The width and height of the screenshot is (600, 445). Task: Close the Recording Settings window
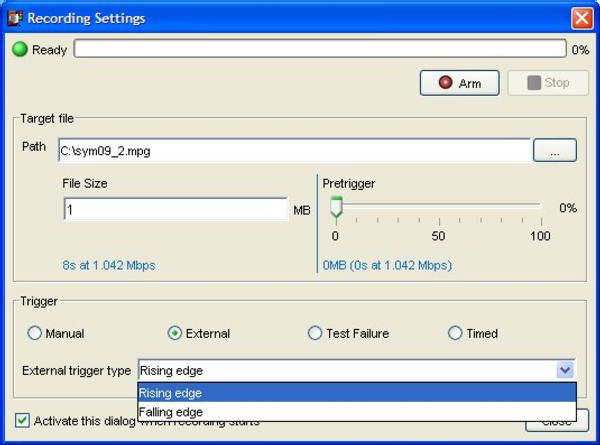582,18
